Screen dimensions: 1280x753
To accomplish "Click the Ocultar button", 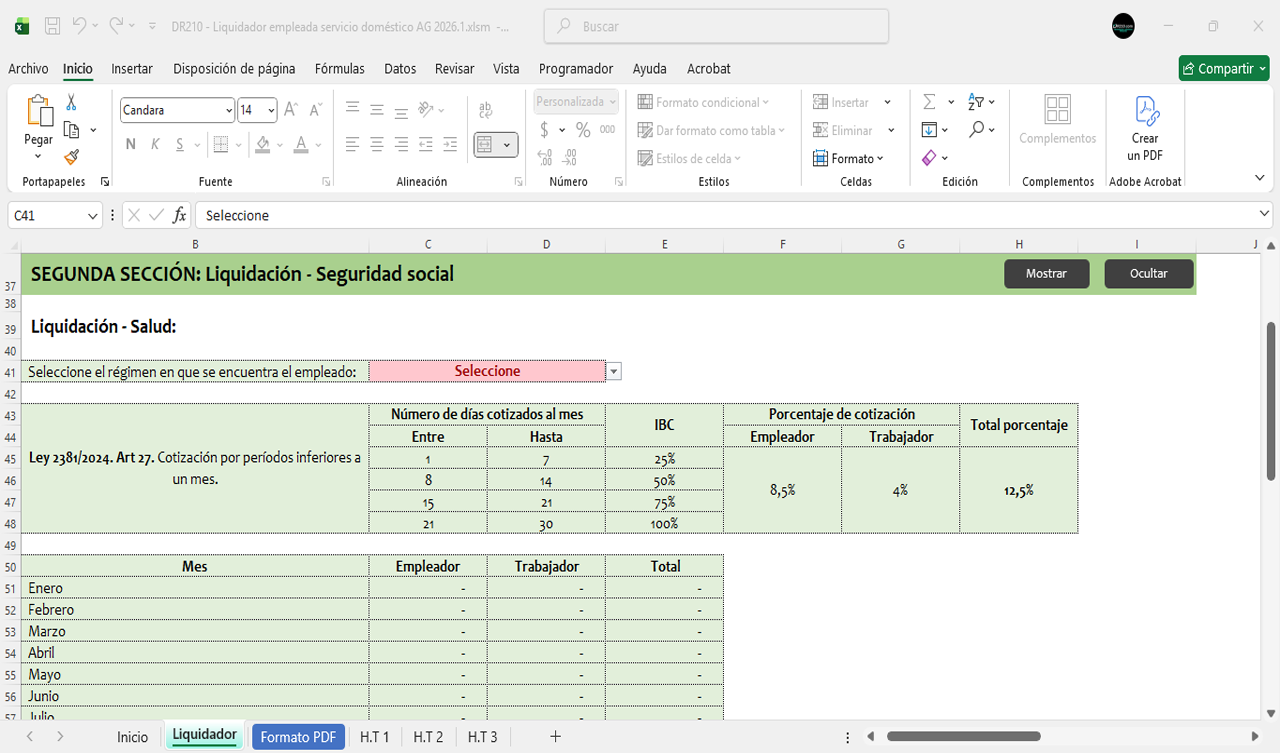I will pos(1148,274).
